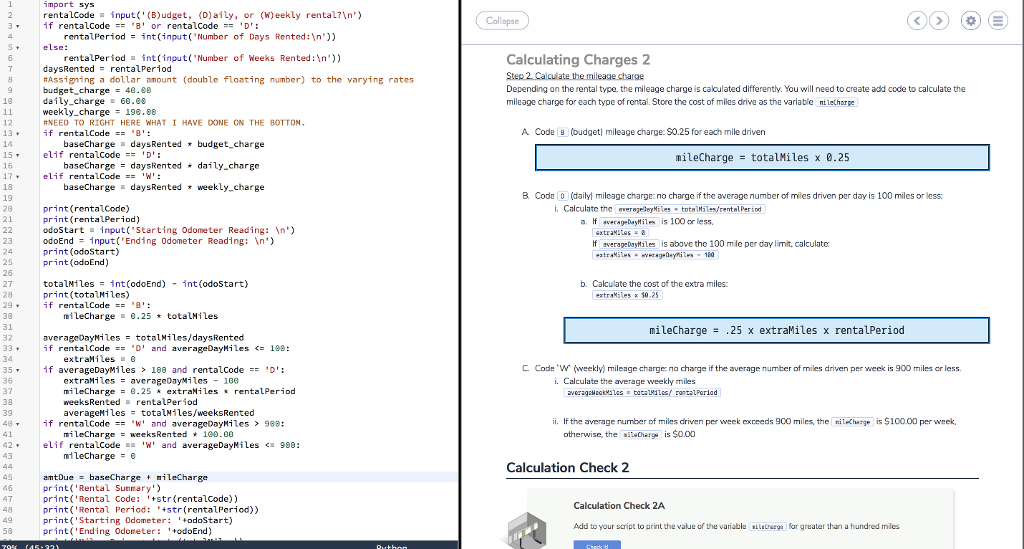Open the settings gear icon
Screen dimensions: 1024x549
point(971,21)
